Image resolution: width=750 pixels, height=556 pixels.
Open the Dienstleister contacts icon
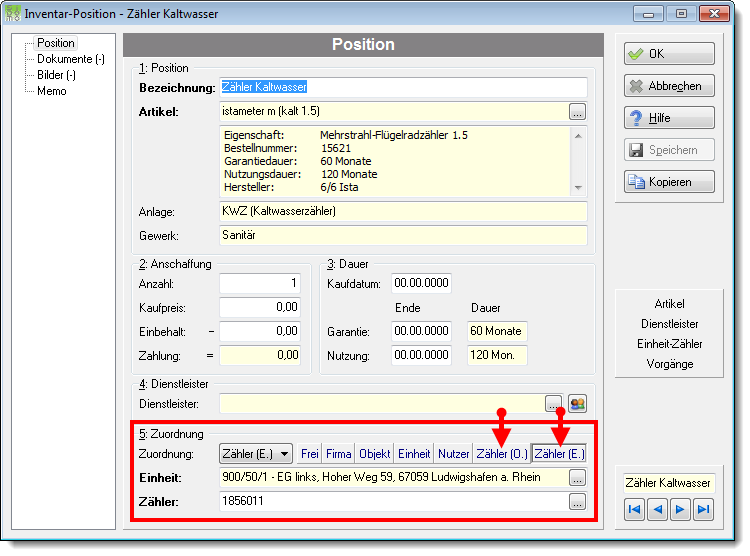pyautogui.click(x=577, y=404)
